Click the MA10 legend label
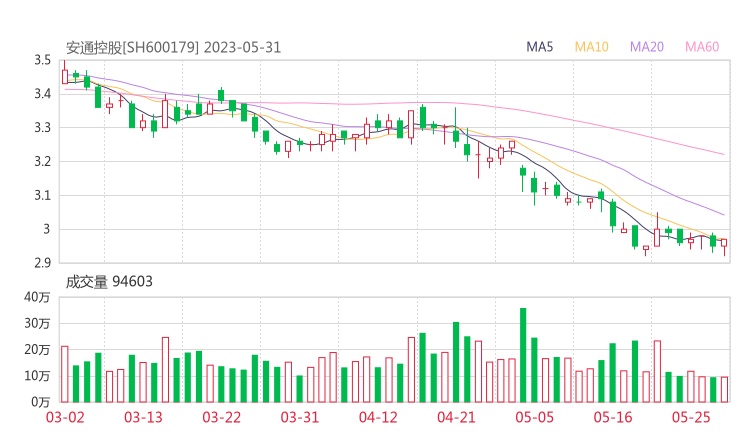The width and height of the screenshot is (740, 440). pyautogui.click(x=591, y=47)
